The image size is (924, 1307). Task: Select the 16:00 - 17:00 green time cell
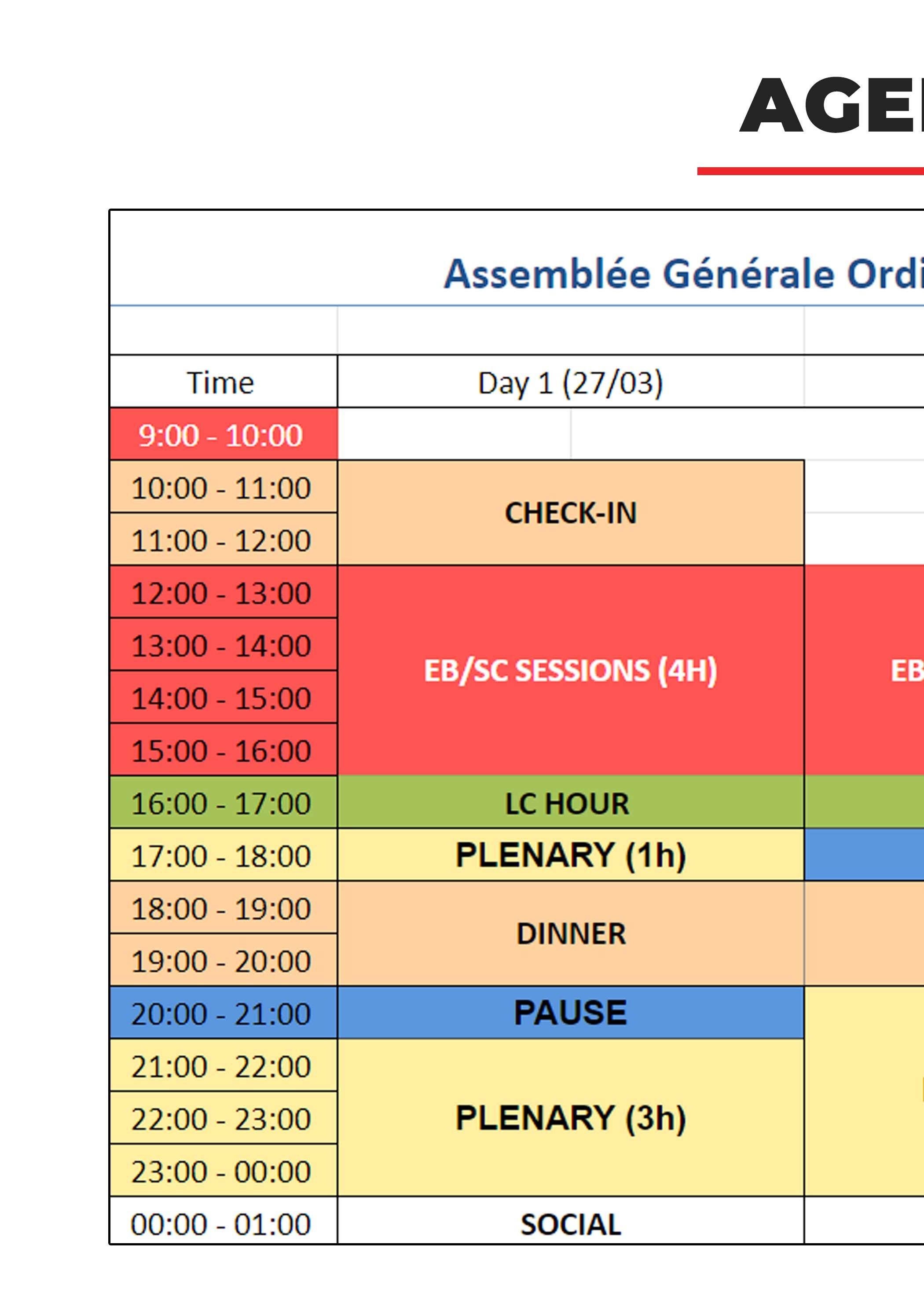[221, 803]
